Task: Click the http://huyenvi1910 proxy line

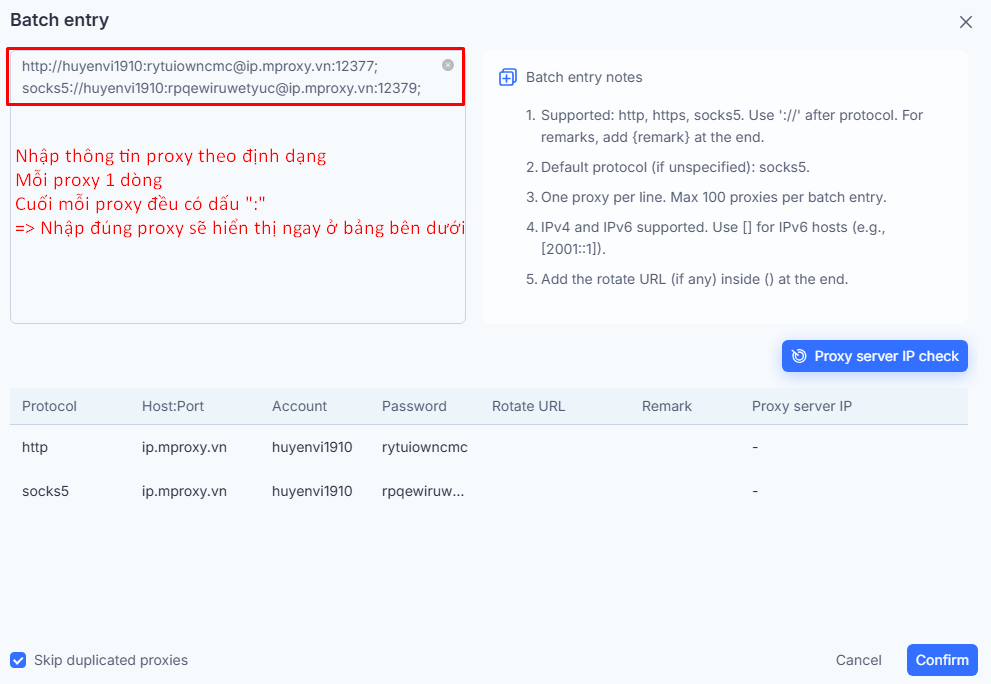Action: pos(200,66)
